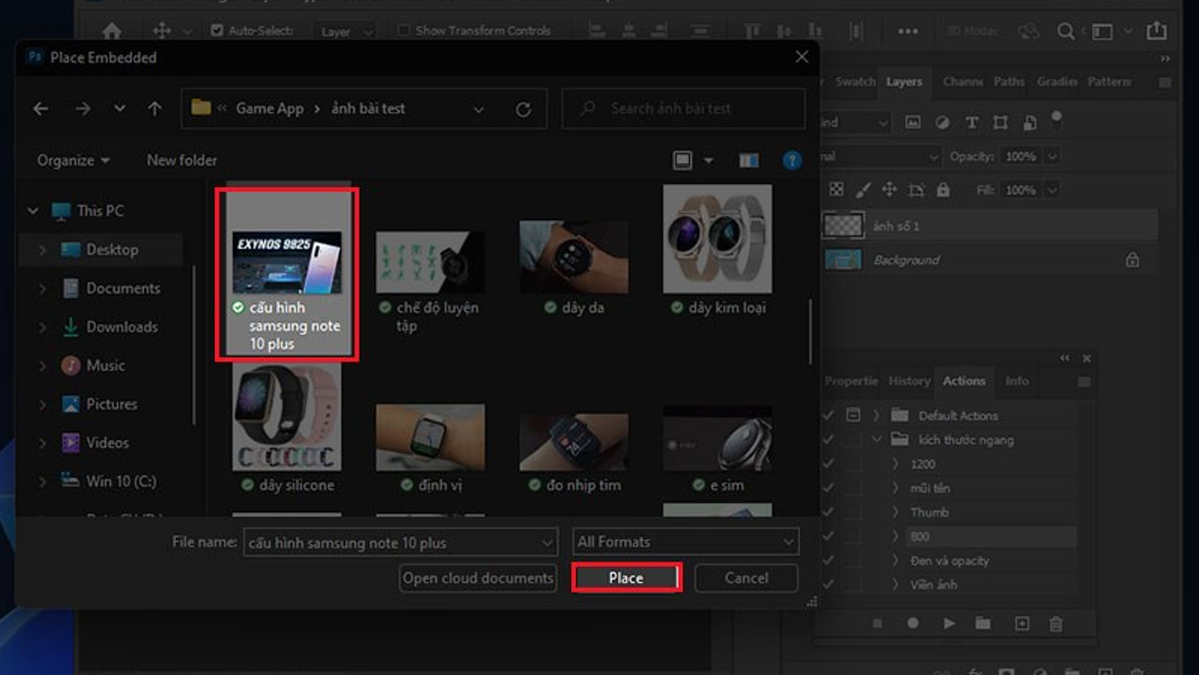Click the create new action icon
The image size is (1200, 675).
click(1022, 623)
